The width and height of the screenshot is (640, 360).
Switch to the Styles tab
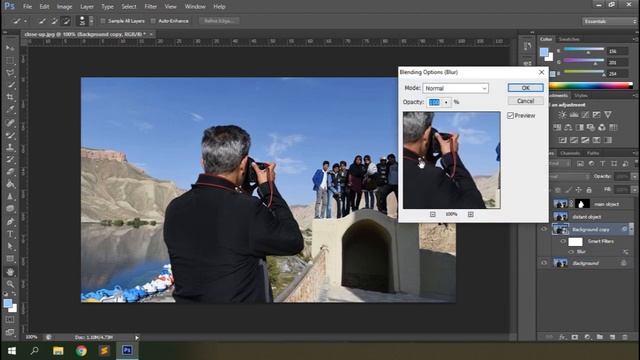coord(581,96)
